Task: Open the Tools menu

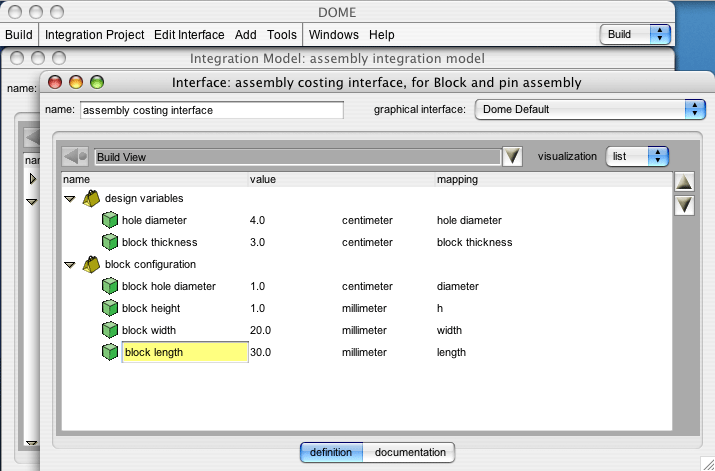Action: pyautogui.click(x=282, y=35)
